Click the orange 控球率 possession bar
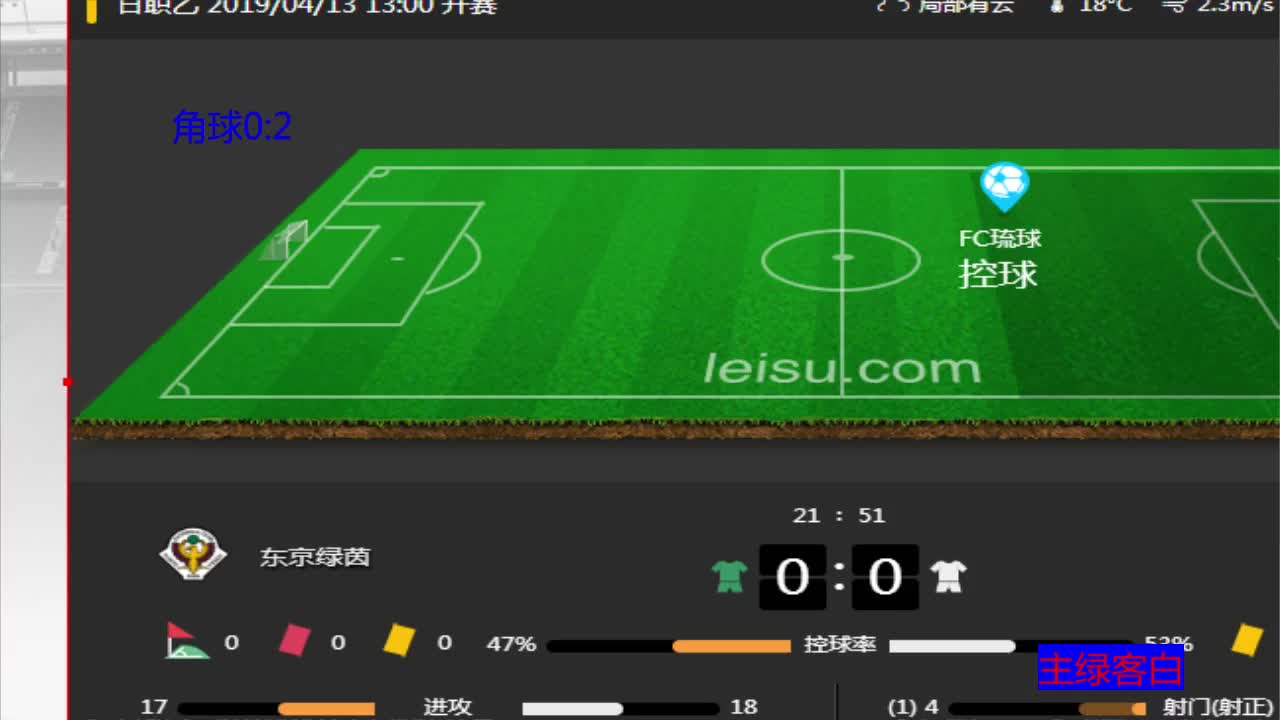The height and width of the screenshot is (720, 1280). (x=731, y=646)
